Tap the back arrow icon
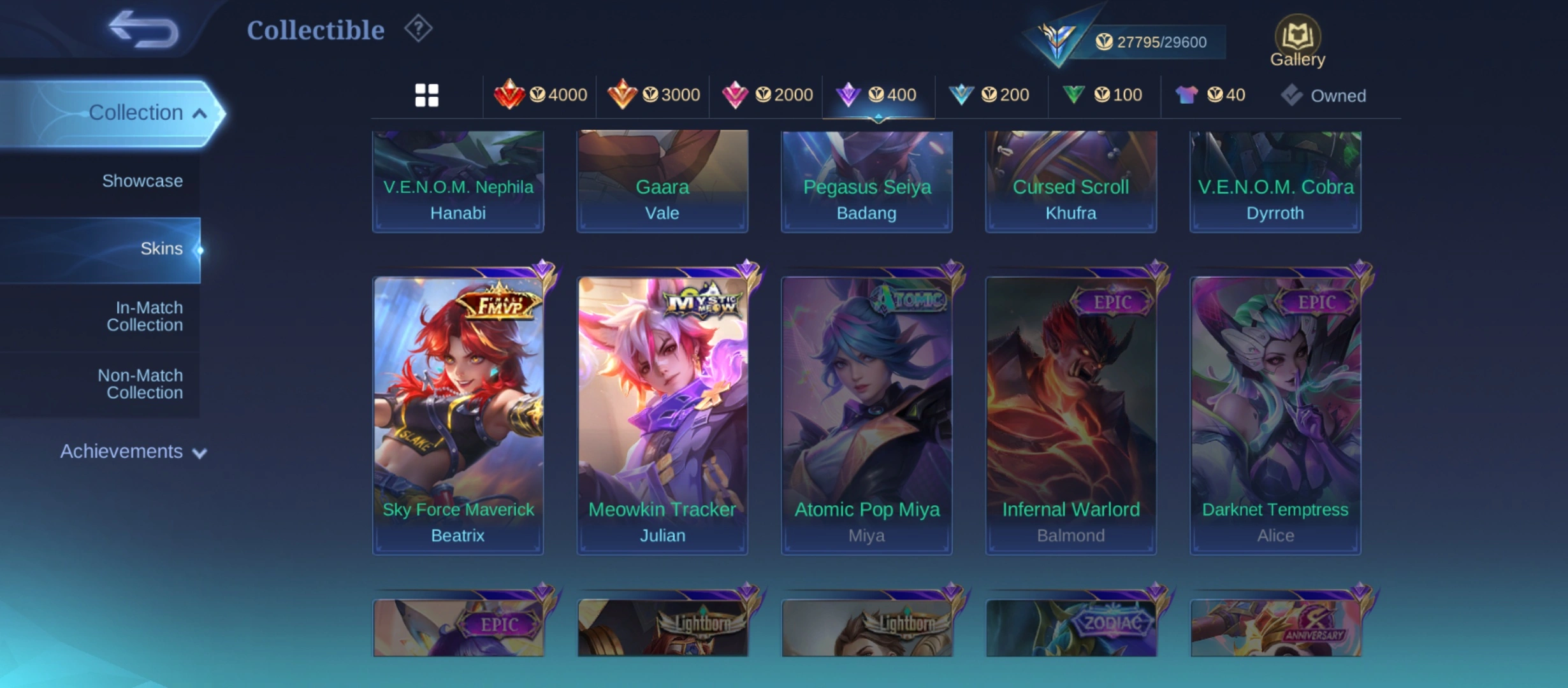 coord(143,29)
